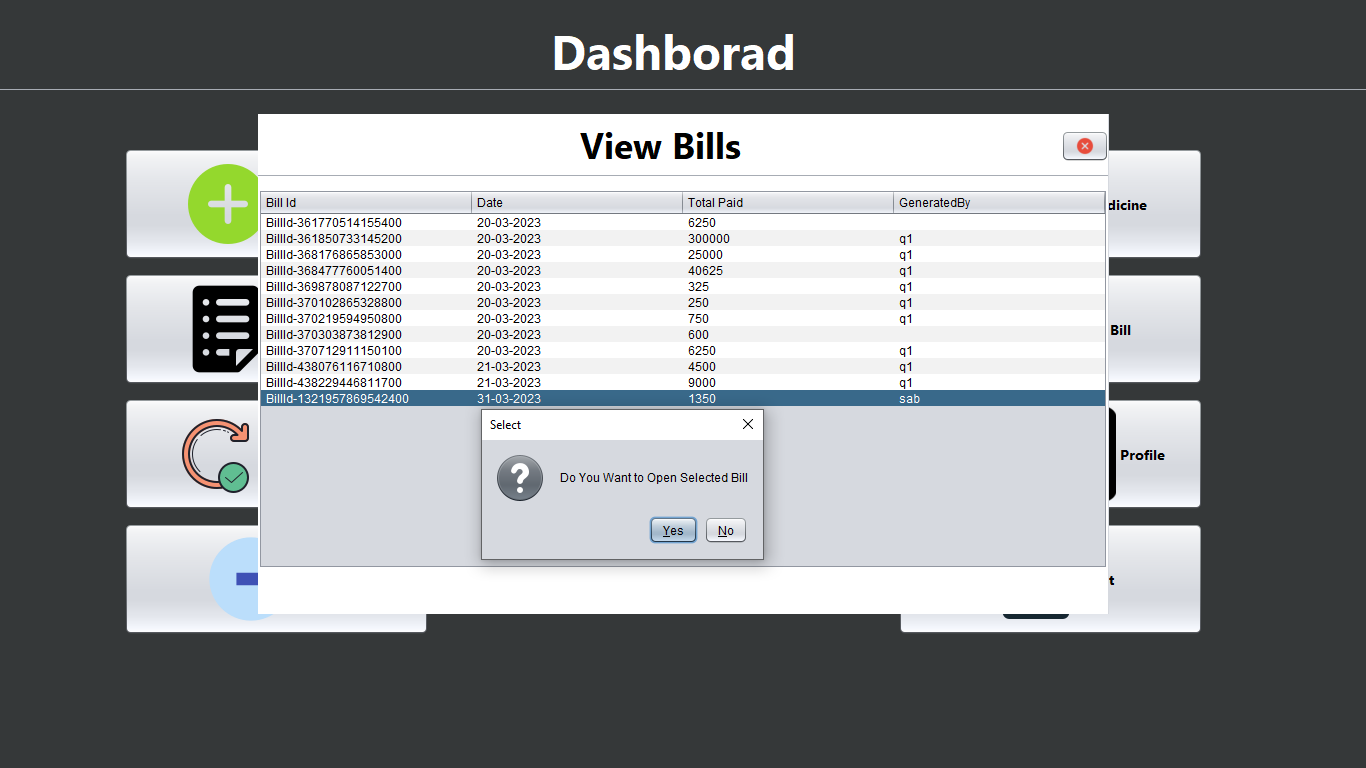The image size is (1366, 768).
Task: Click the GeneratedBy value sab
Action: [909, 398]
